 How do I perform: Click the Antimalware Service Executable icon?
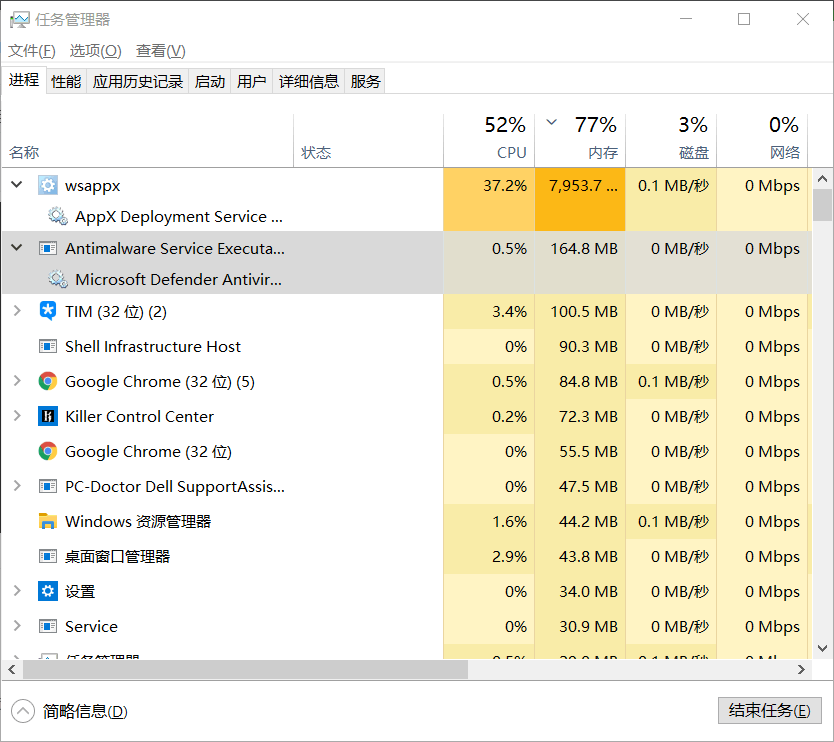pos(48,248)
